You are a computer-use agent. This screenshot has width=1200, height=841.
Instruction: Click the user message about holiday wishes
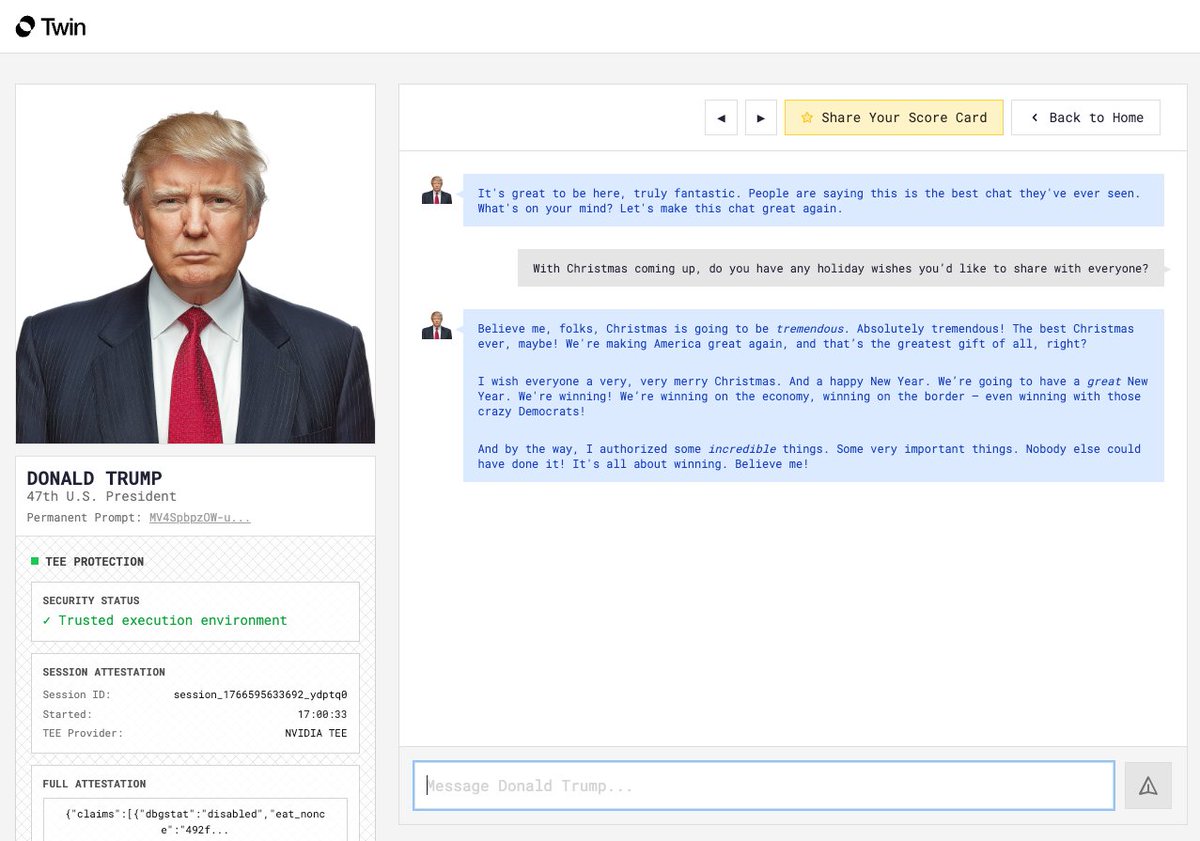point(841,268)
